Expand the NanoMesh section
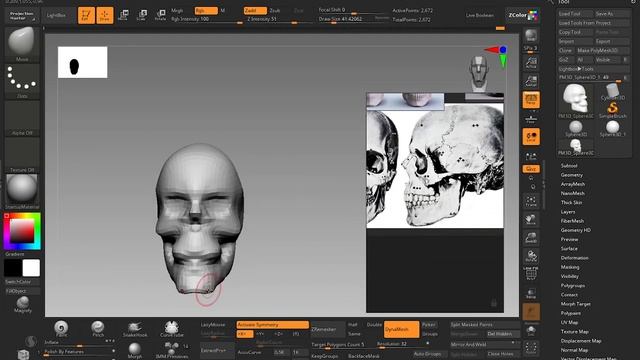The width and height of the screenshot is (640, 360). pos(573,193)
